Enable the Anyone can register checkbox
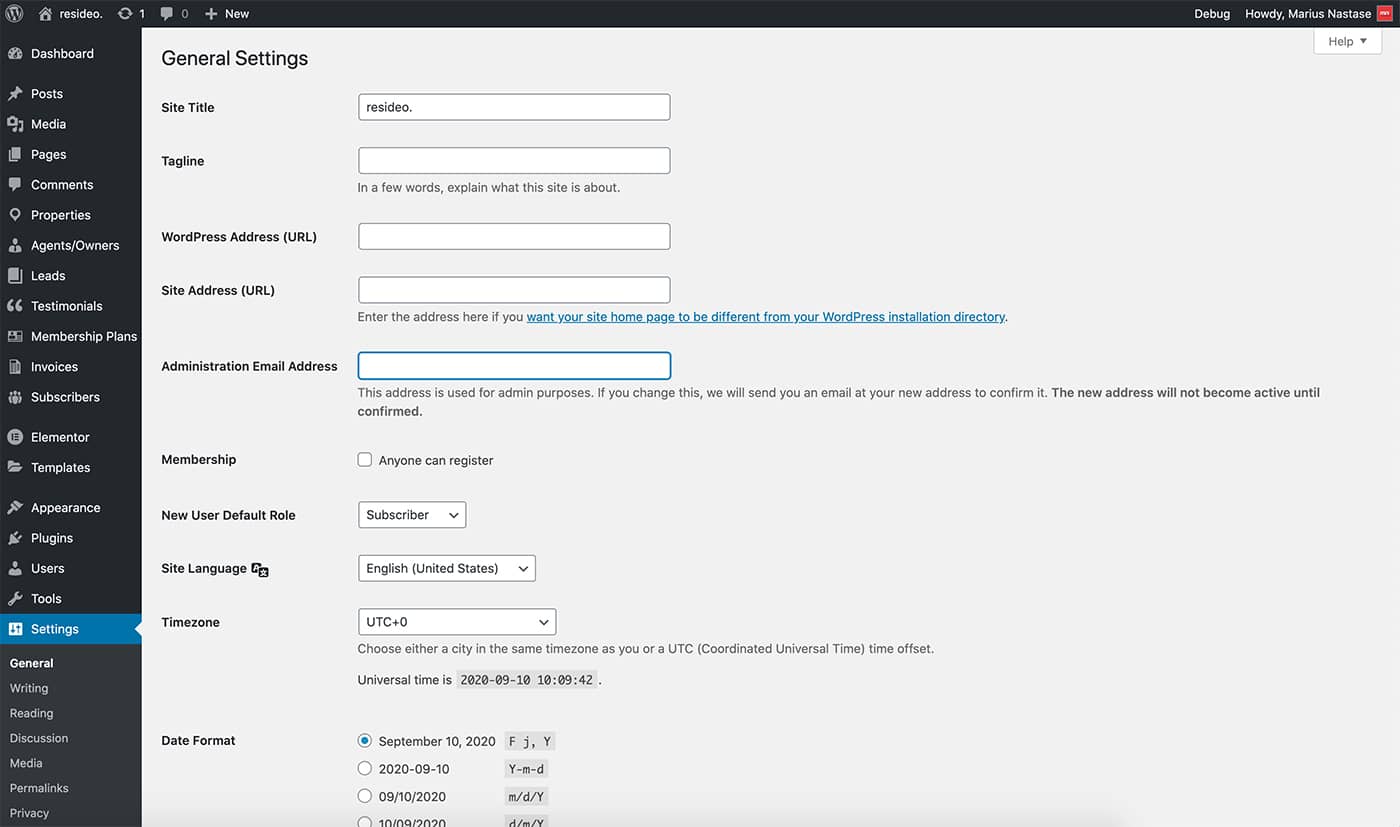Image resolution: width=1400 pixels, height=827 pixels. click(365, 460)
